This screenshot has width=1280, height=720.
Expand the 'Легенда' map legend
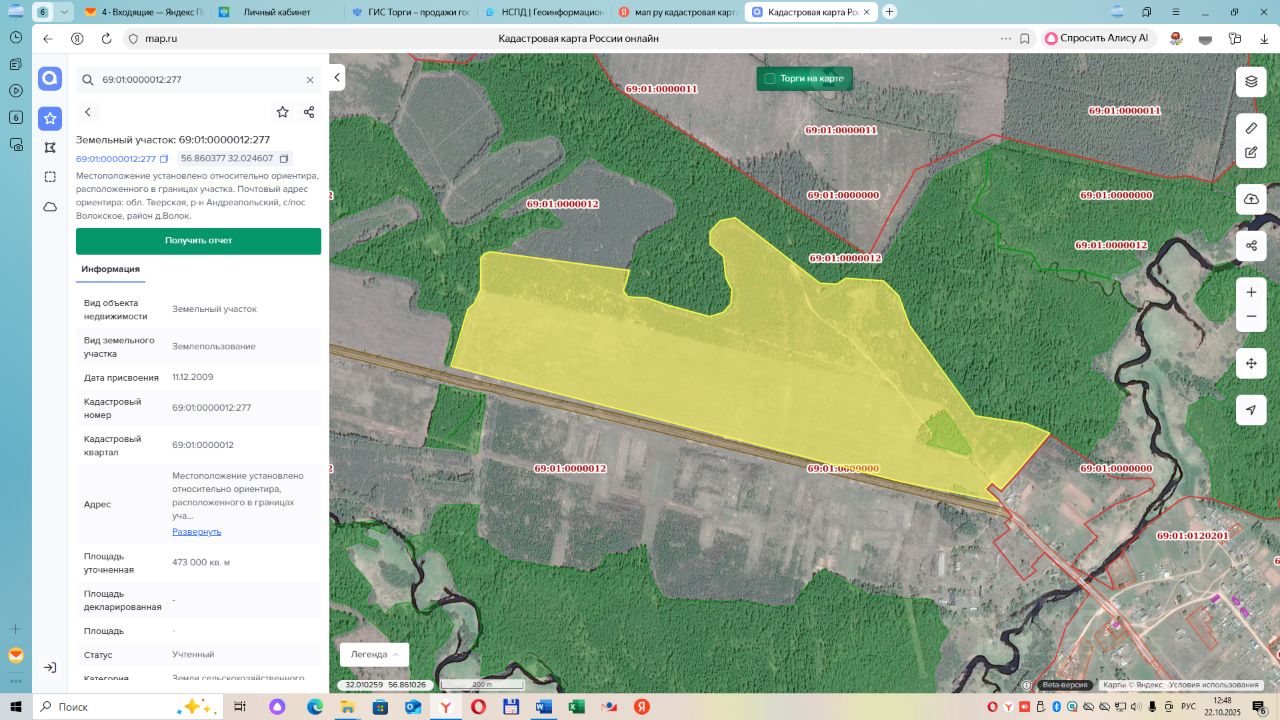[374, 654]
